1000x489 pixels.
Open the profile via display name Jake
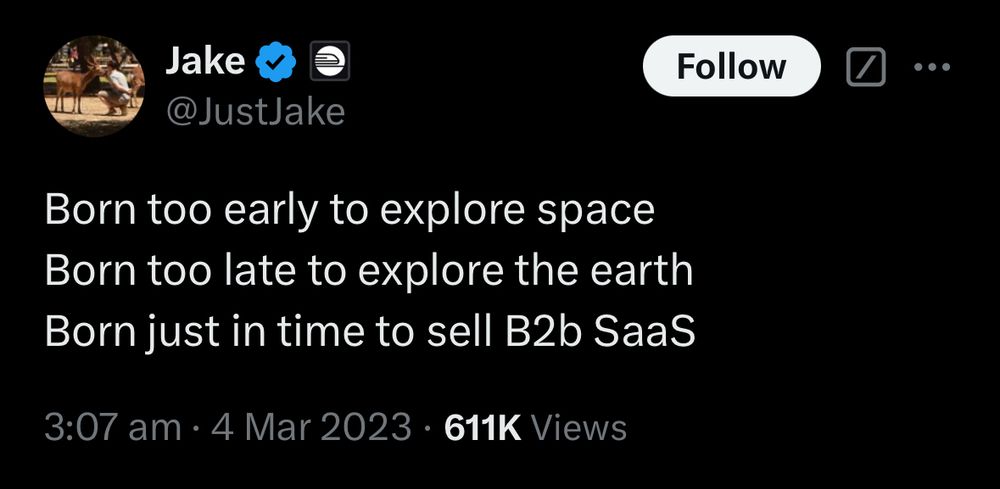(x=205, y=61)
